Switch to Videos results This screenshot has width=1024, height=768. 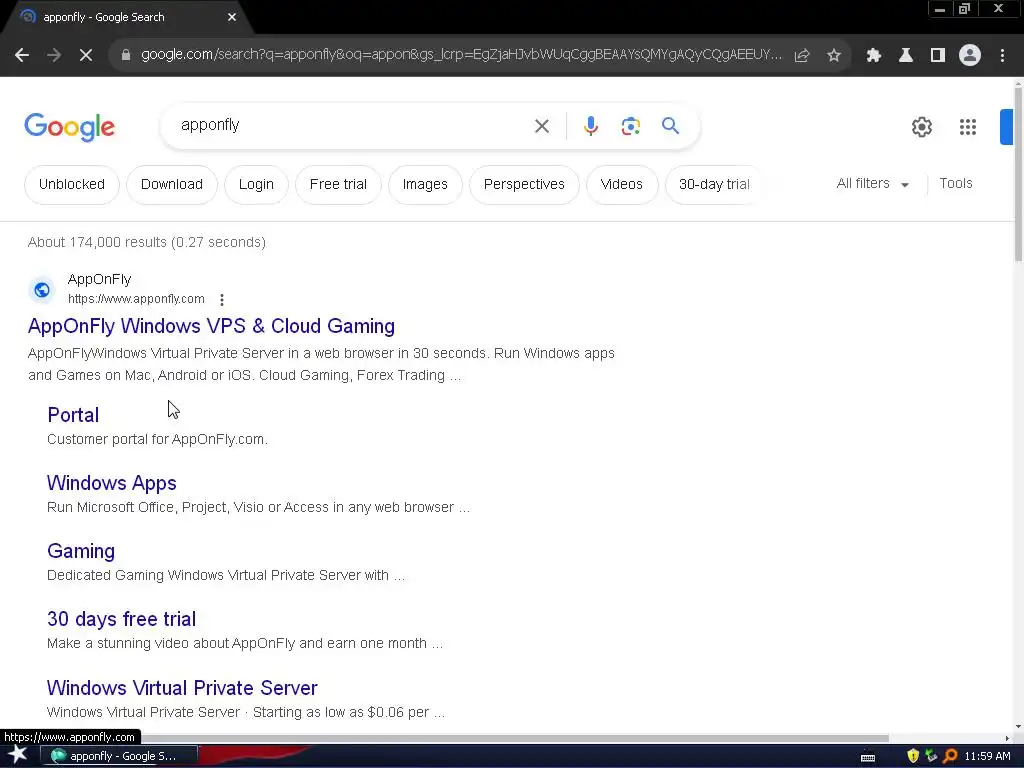click(x=621, y=184)
